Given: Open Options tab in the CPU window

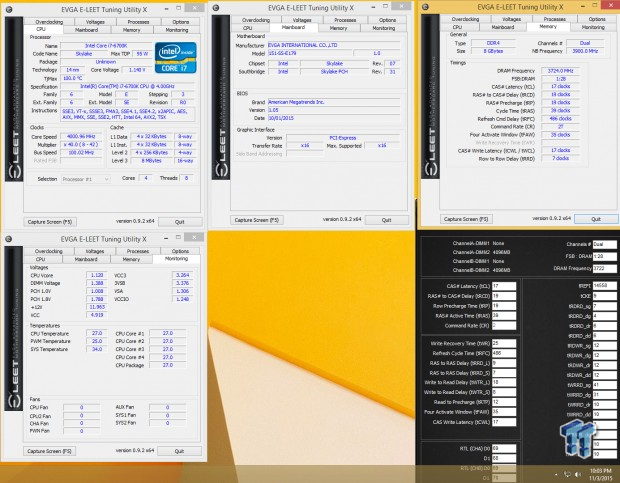Looking at the screenshot, I should tap(180, 22).
